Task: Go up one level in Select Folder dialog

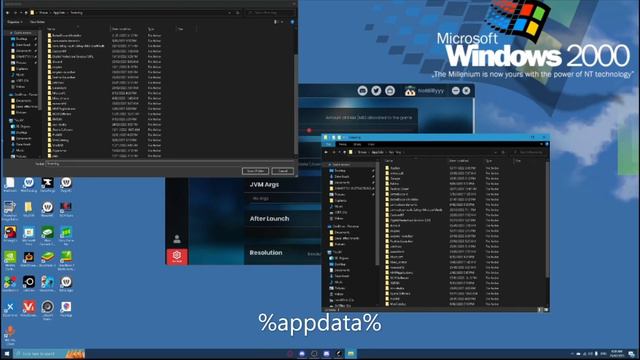Action: tap(26, 13)
